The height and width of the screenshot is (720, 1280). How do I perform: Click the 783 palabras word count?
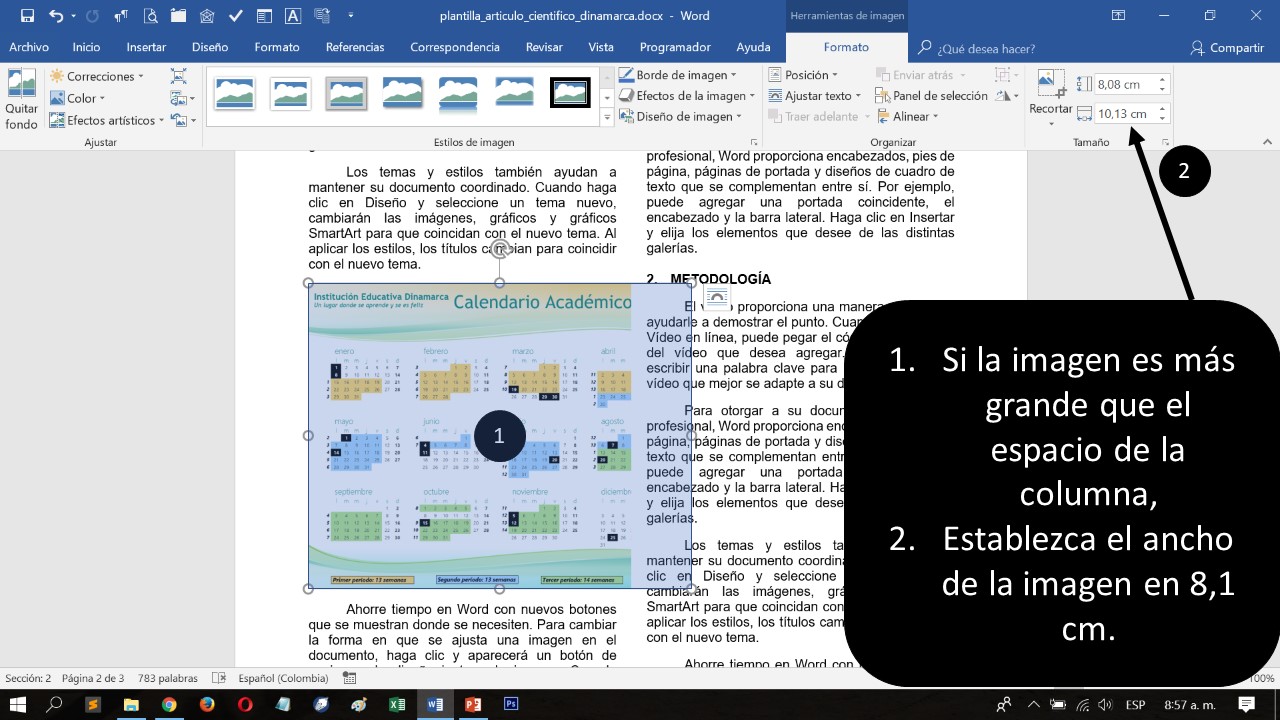click(167, 678)
